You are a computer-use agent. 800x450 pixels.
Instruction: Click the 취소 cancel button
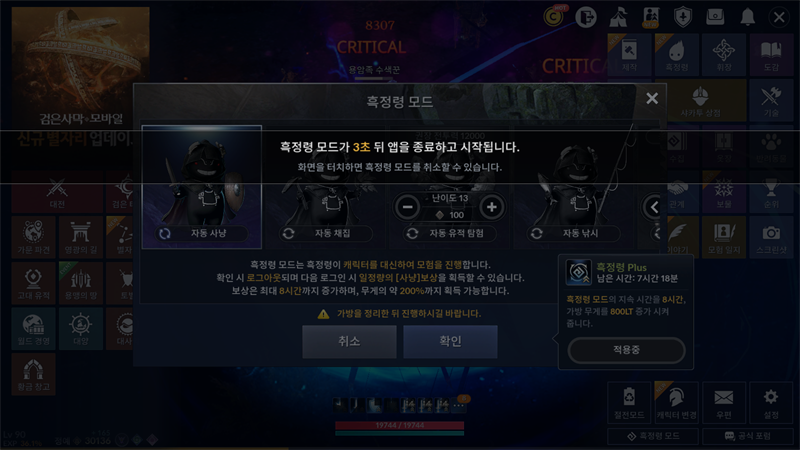pos(349,341)
